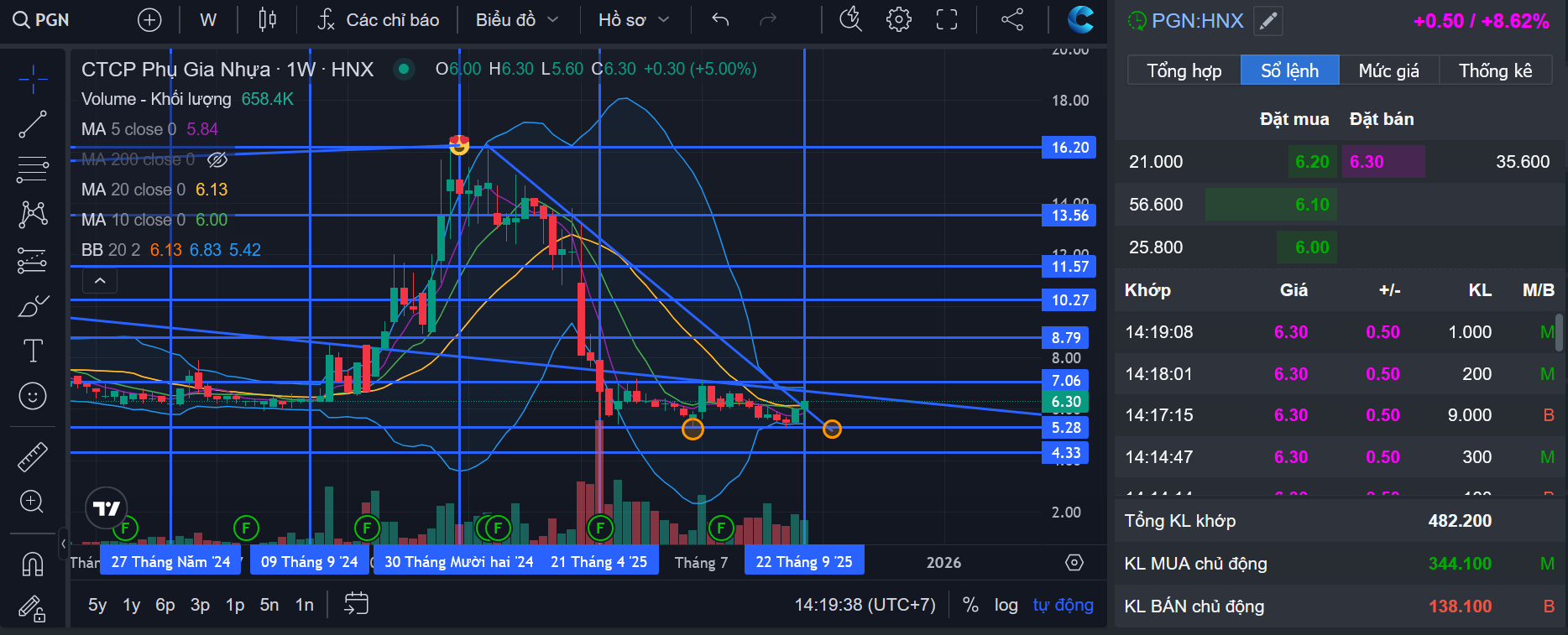
Task: Redo the chart action
Action: tap(768, 19)
